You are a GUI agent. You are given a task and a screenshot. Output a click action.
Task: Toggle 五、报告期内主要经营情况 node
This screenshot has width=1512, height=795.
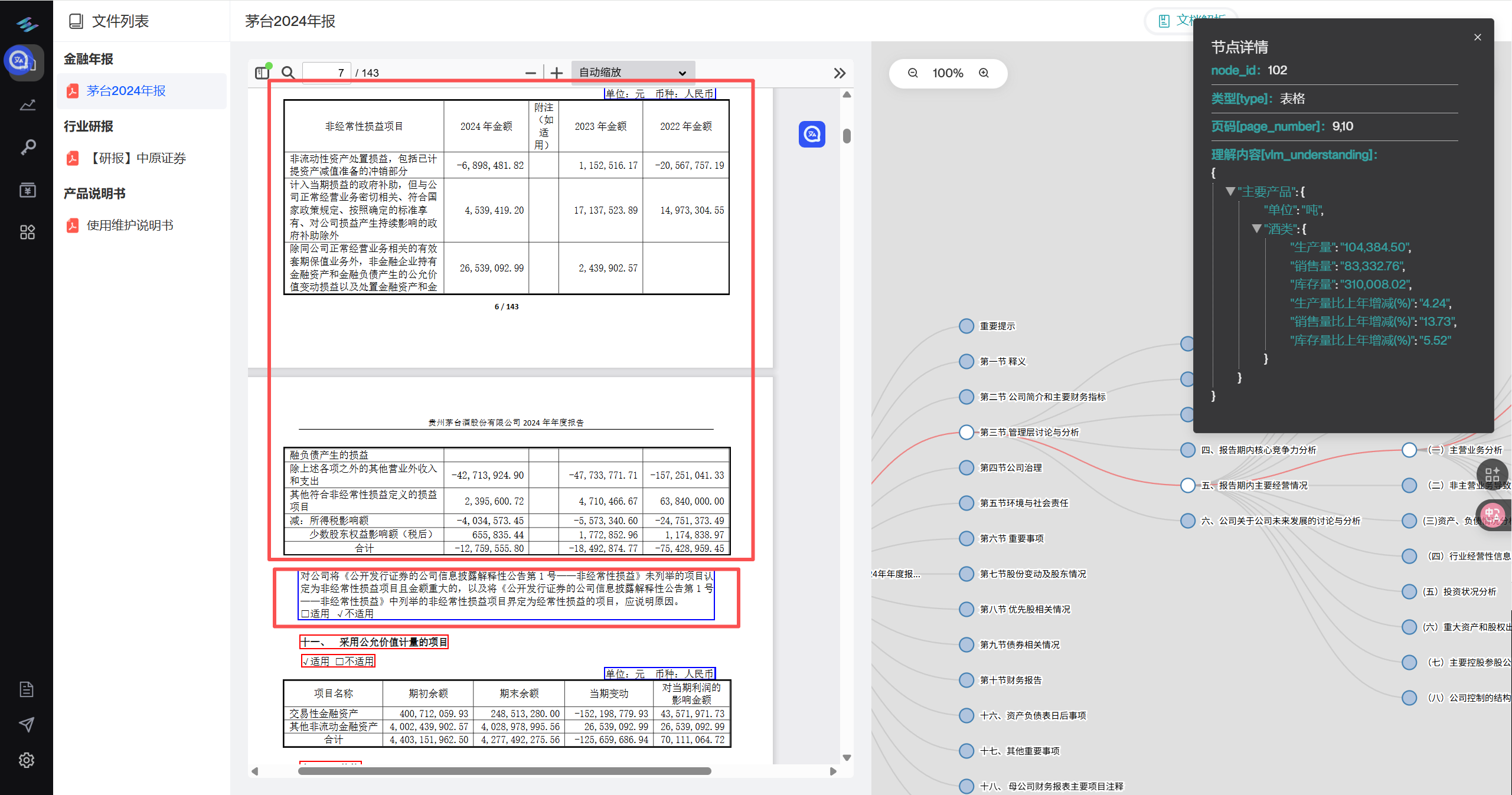click(1188, 485)
